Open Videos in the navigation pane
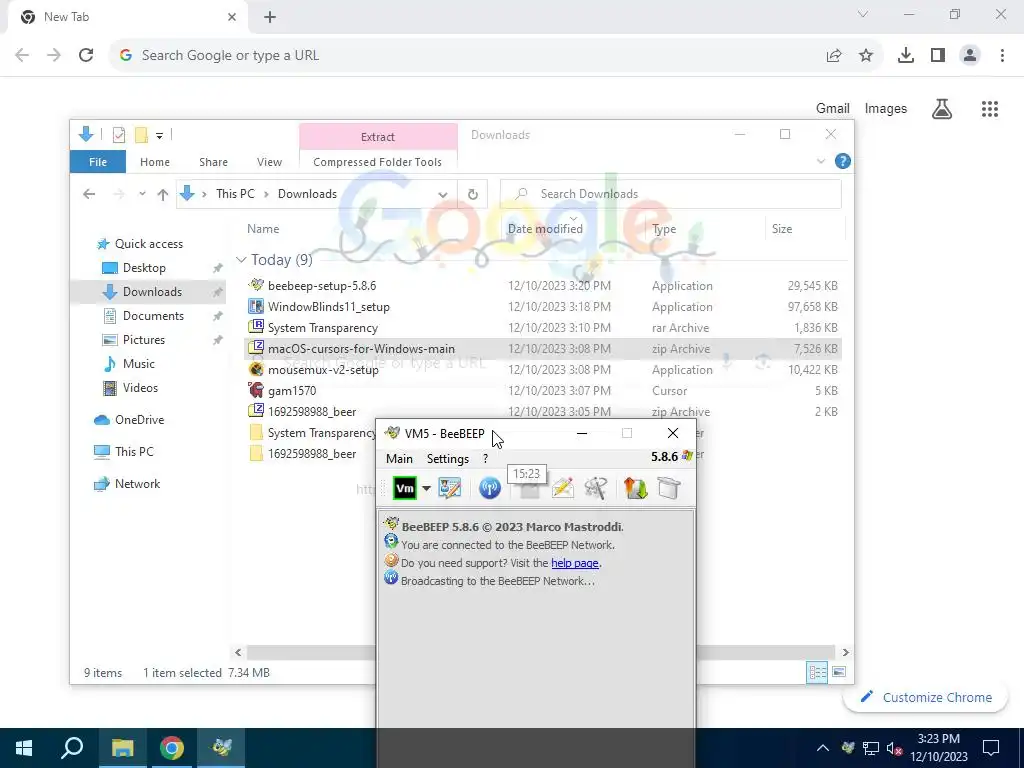 (140, 388)
